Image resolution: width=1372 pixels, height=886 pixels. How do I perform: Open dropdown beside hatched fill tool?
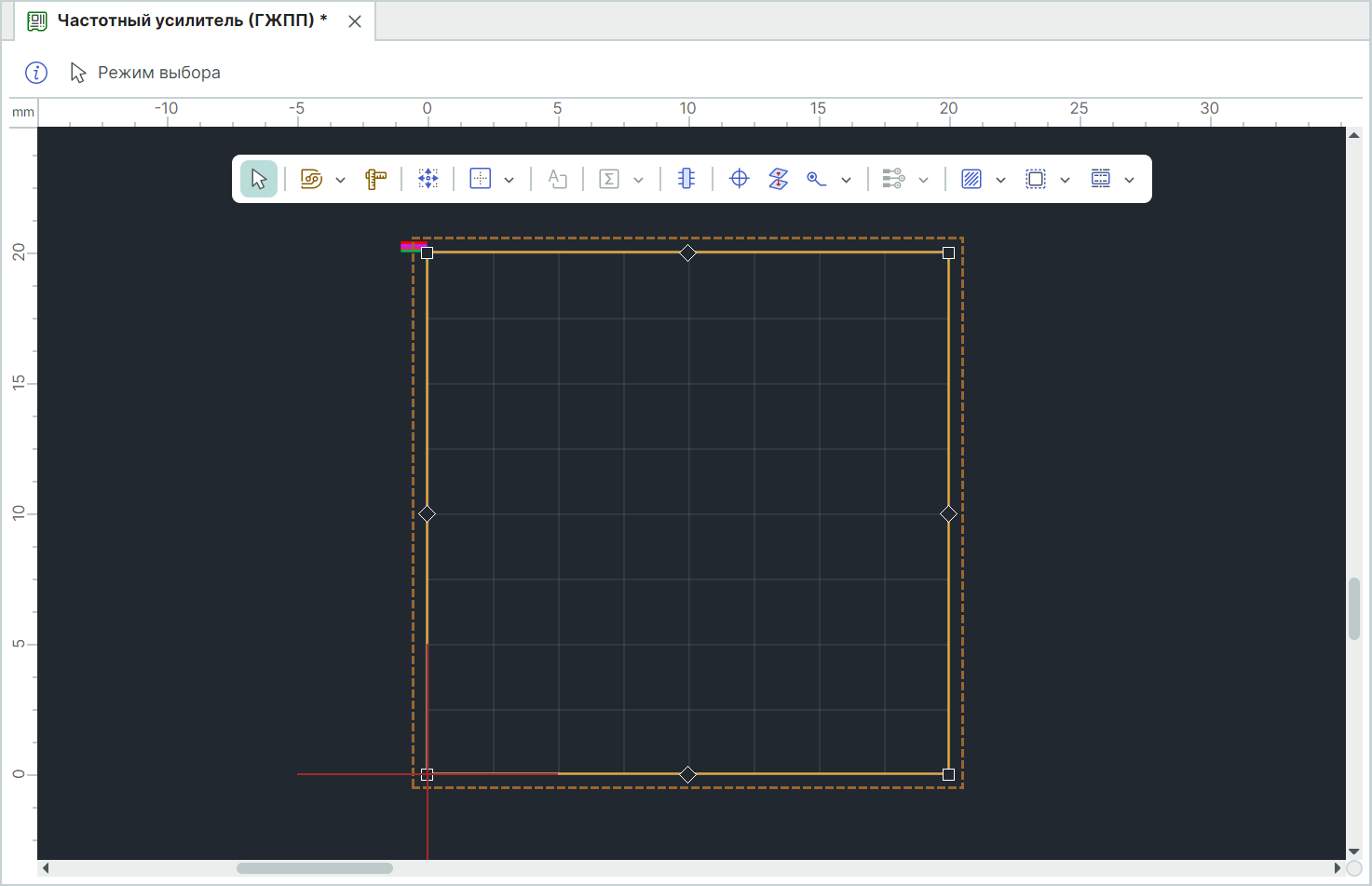tap(1000, 180)
